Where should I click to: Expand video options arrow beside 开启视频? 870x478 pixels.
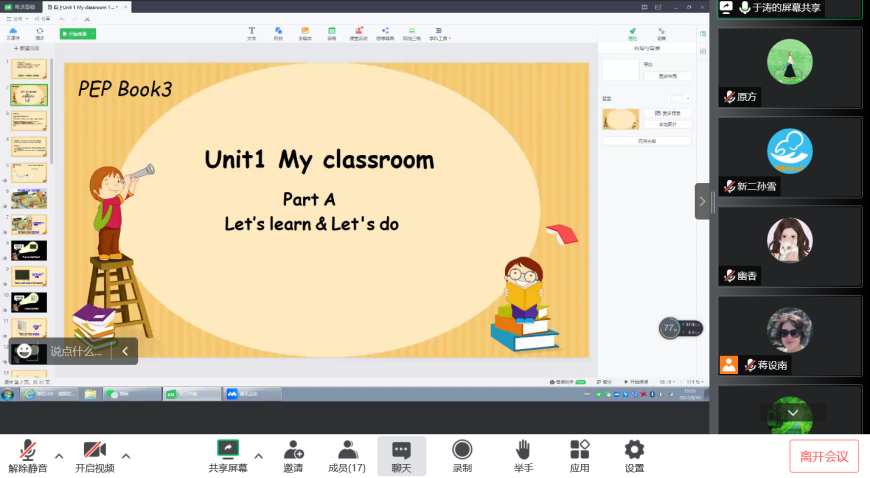point(126,456)
